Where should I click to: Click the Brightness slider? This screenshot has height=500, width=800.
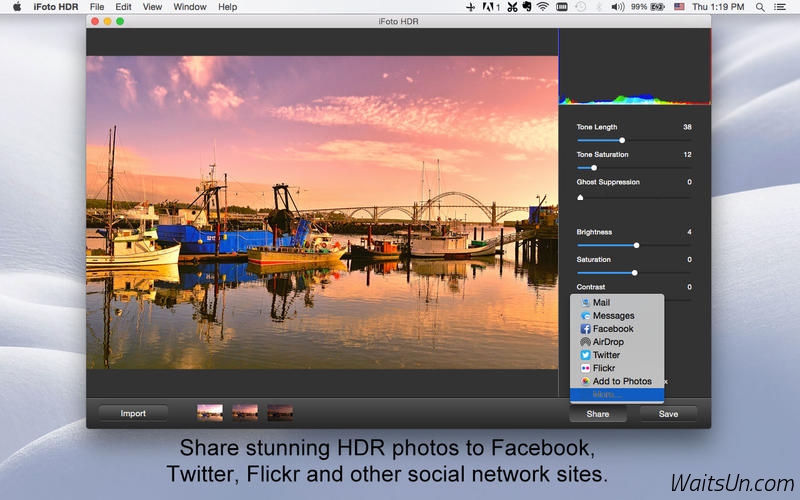tap(634, 245)
